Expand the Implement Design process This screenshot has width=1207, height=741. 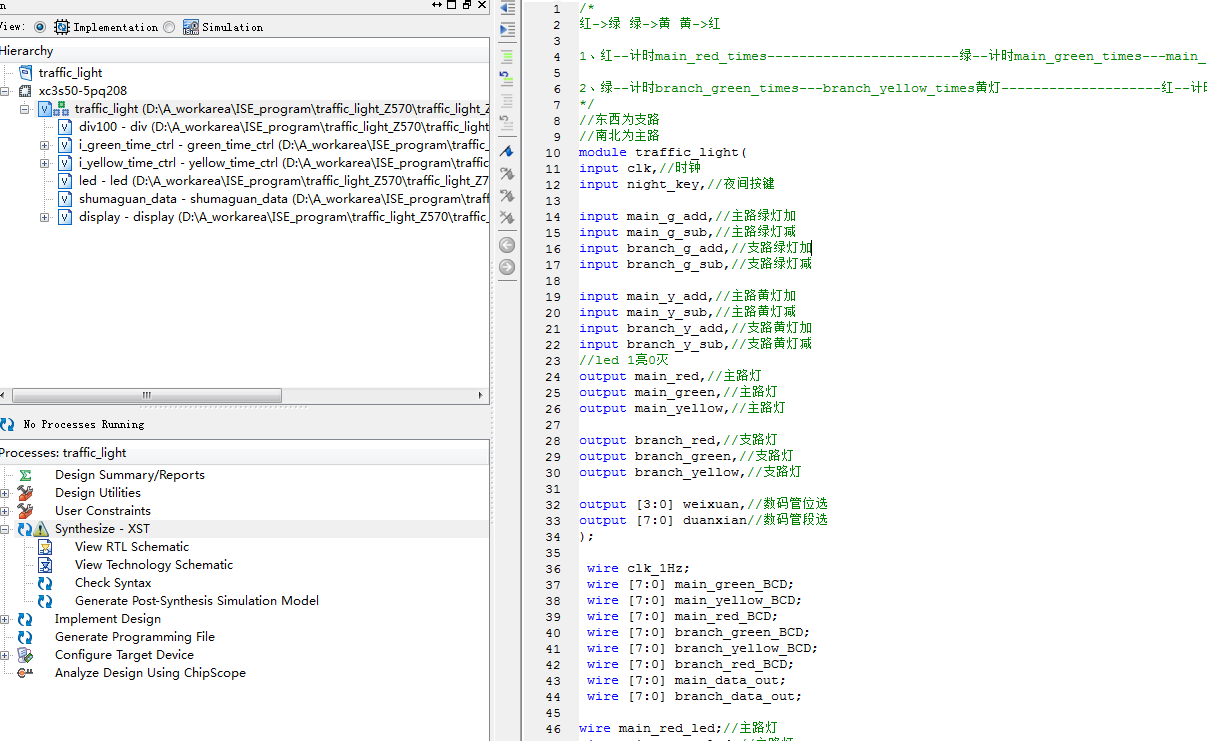(5, 619)
